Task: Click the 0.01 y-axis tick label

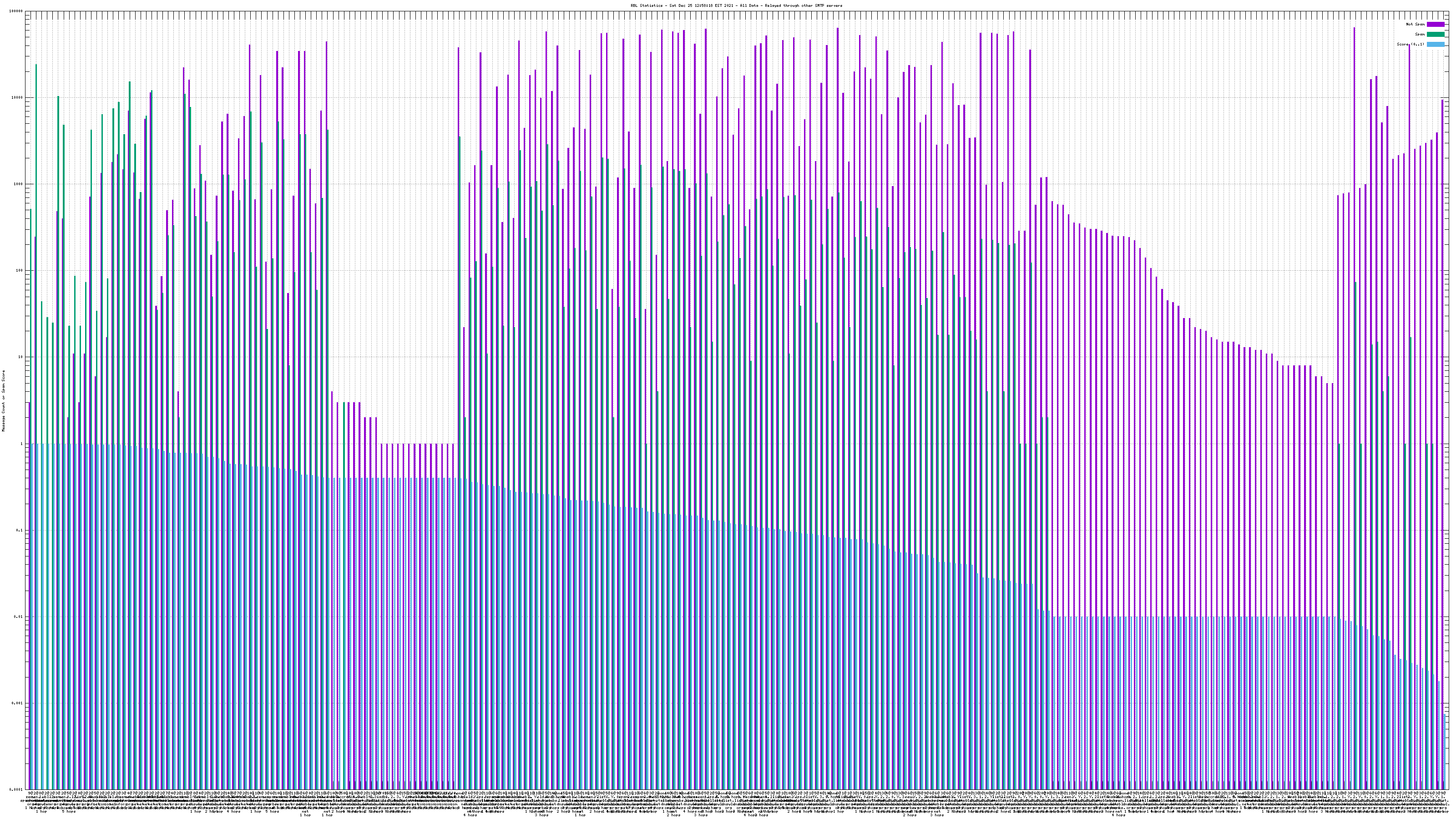Action: [x=19, y=617]
